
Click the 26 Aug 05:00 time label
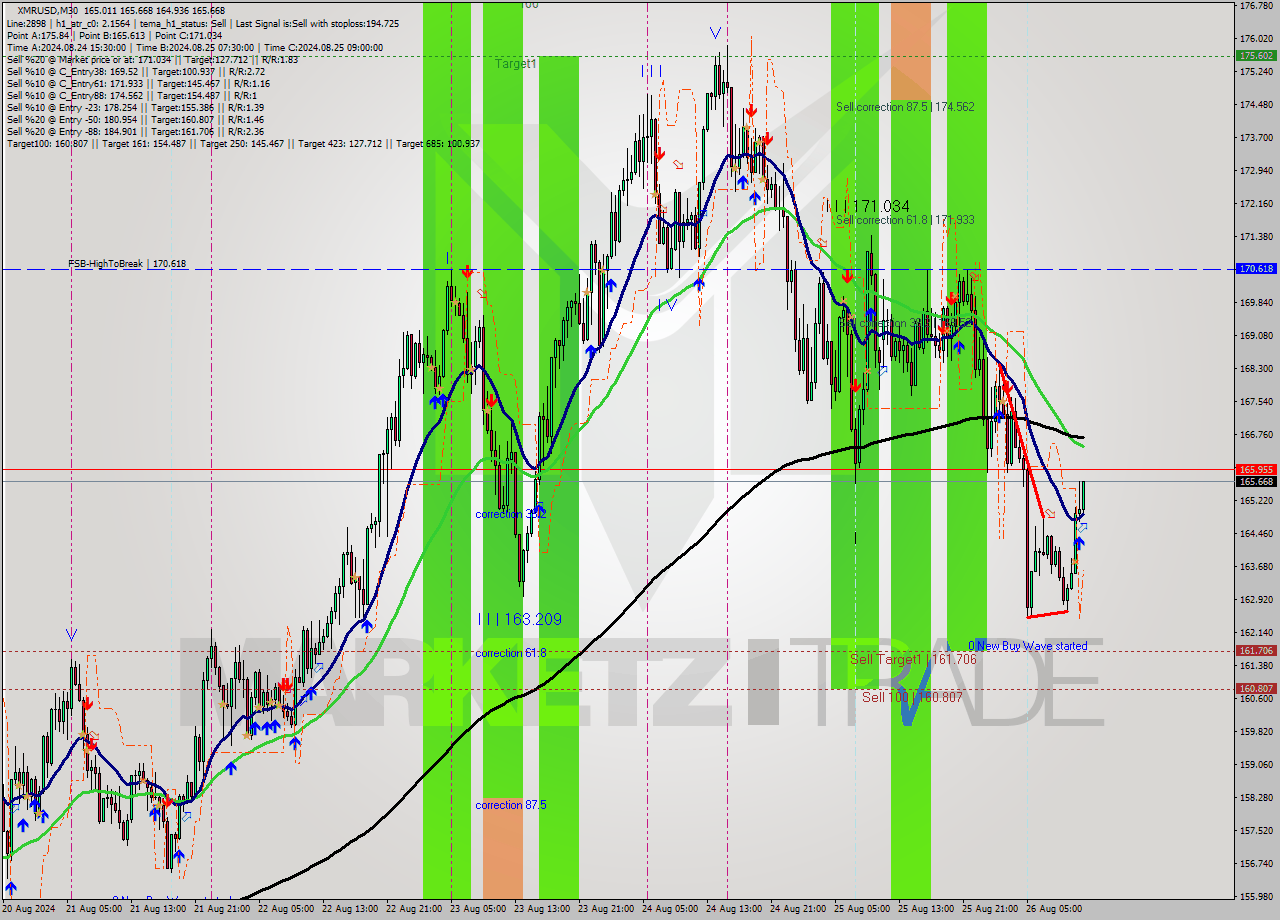click(x=1053, y=909)
